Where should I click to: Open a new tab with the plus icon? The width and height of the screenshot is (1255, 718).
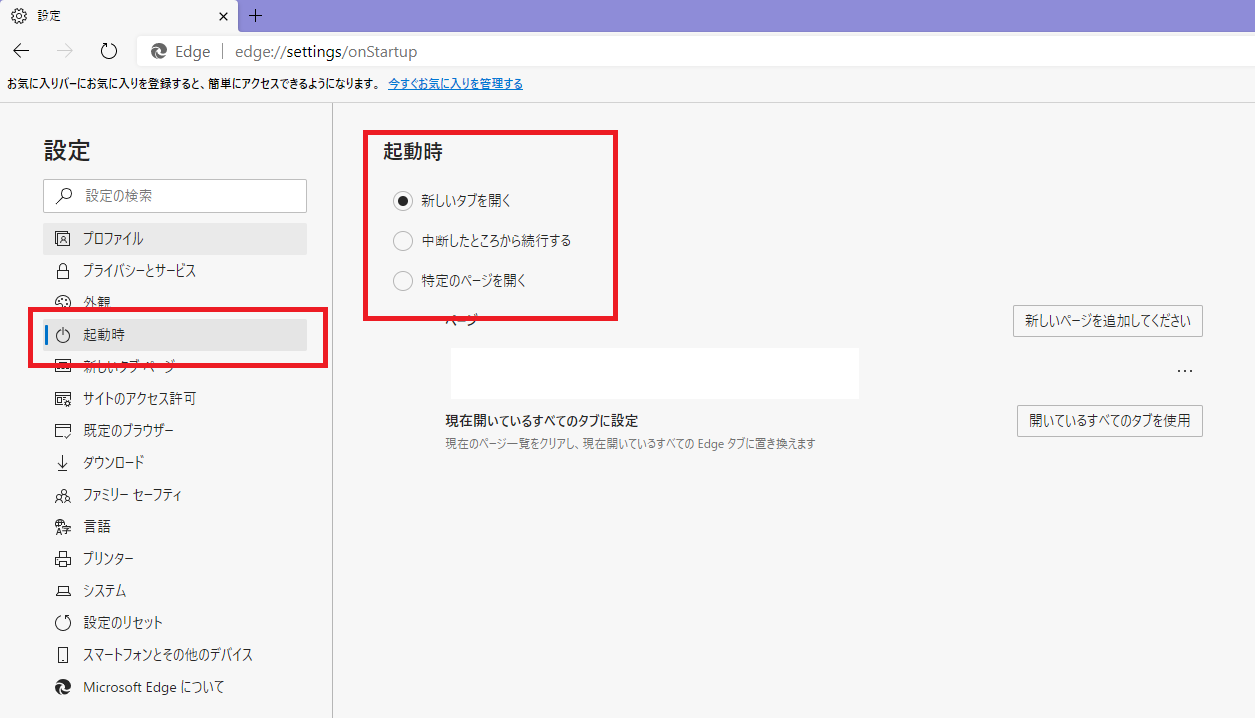pos(256,15)
